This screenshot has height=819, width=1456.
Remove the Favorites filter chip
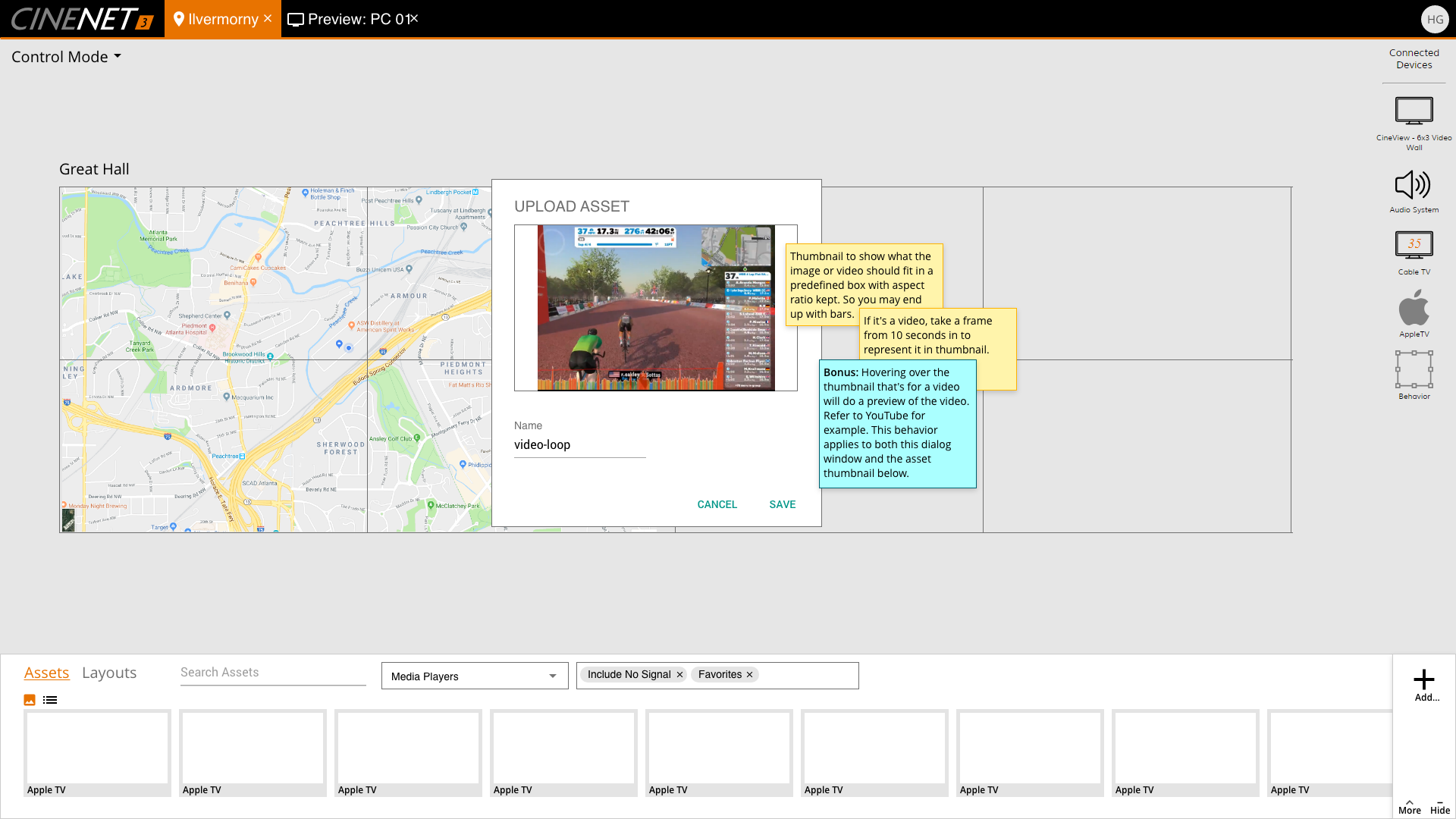coord(749,675)
